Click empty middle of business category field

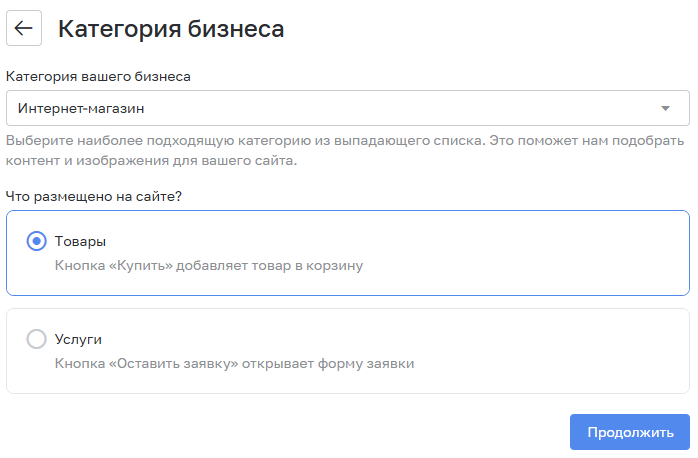coord(400,108)
